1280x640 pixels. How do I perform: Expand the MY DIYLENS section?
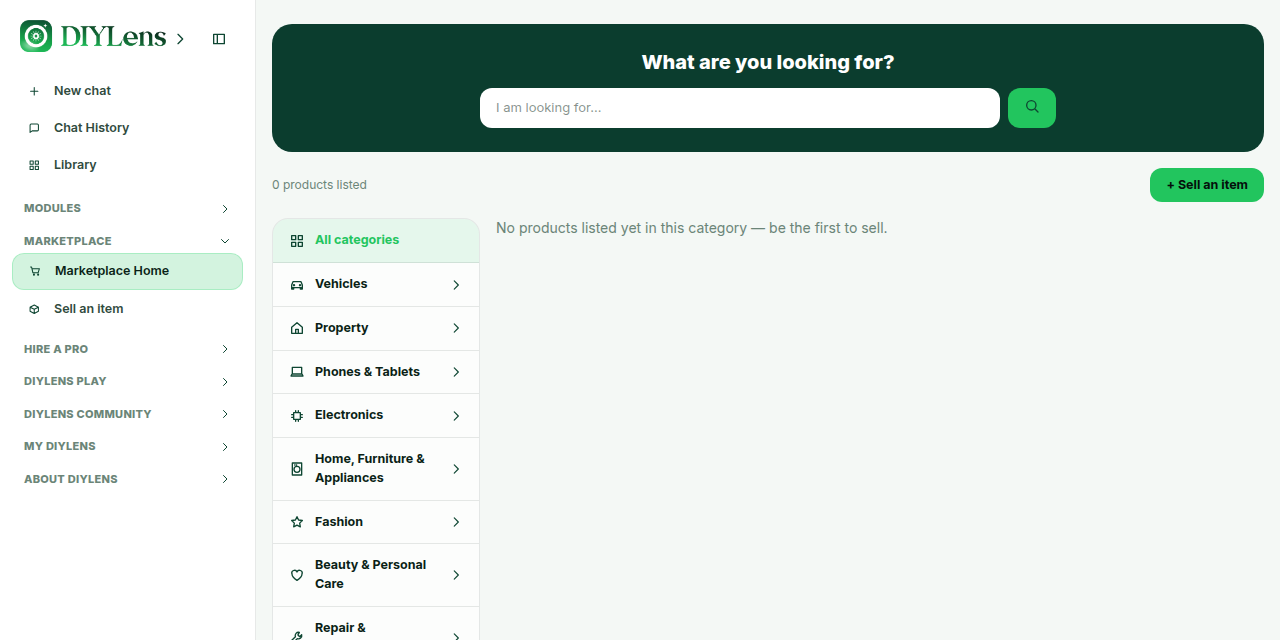[225, 447]
